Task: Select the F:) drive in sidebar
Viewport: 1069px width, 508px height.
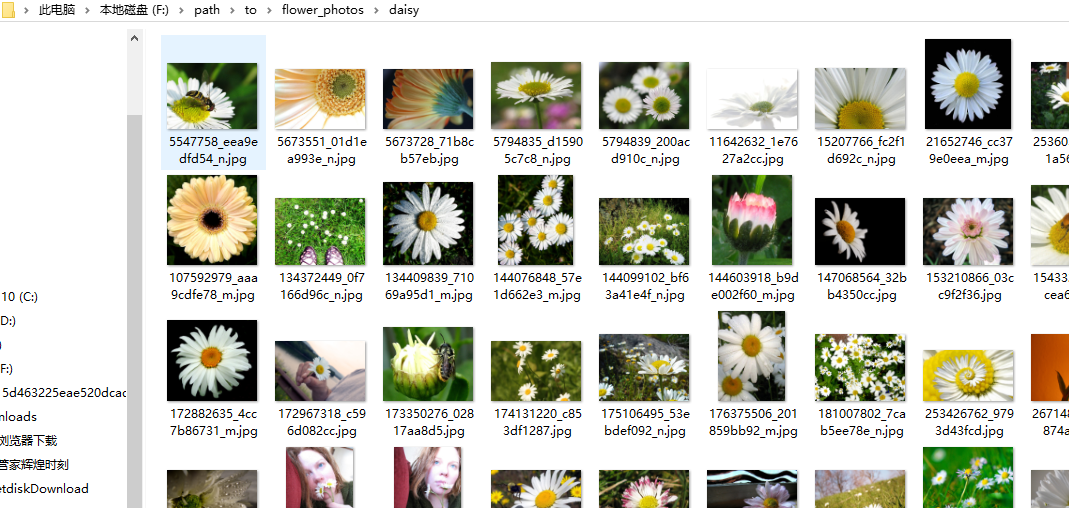Action: coord(7,369)
